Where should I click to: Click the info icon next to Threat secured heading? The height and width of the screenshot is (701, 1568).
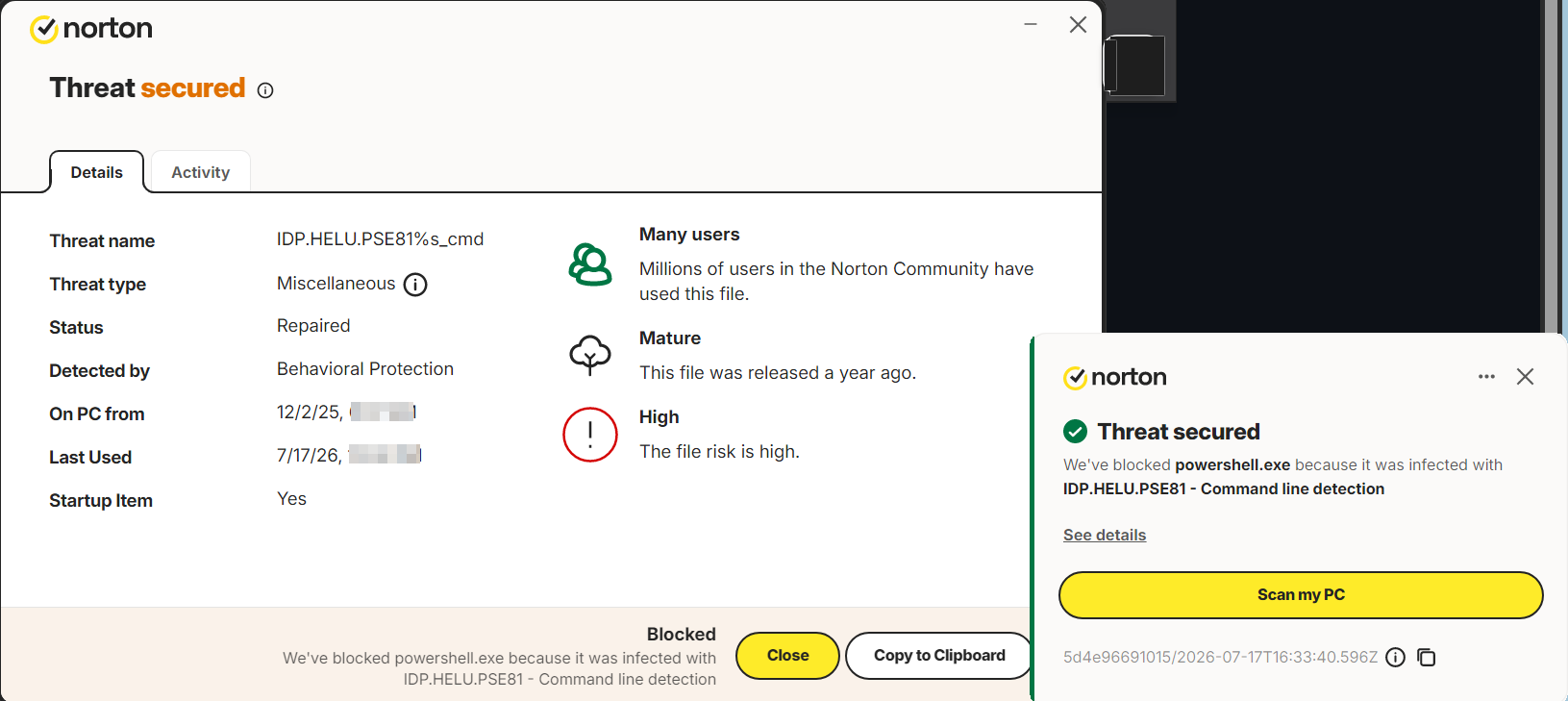point(265,90)
